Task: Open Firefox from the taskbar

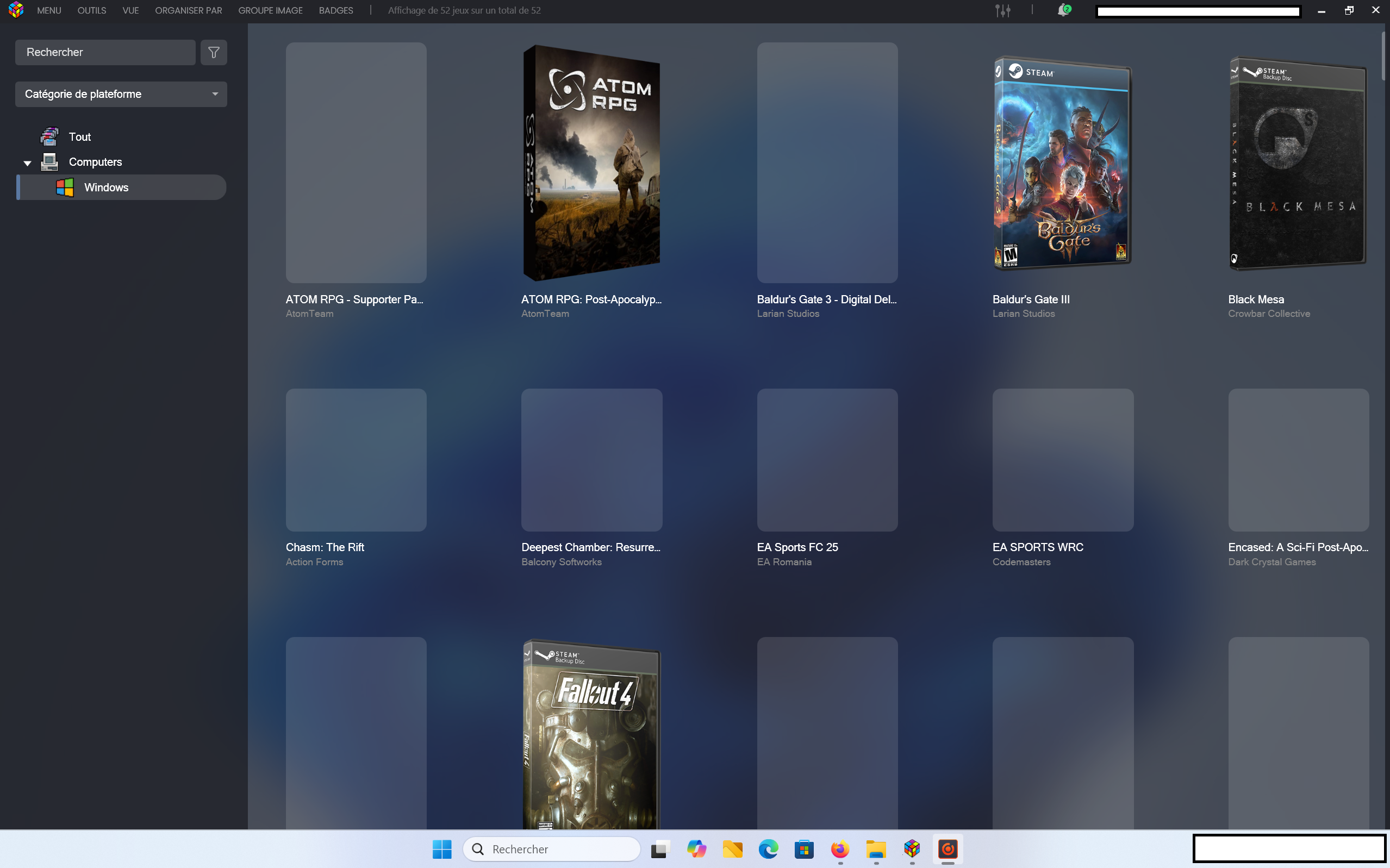Action: coord(840,849)
